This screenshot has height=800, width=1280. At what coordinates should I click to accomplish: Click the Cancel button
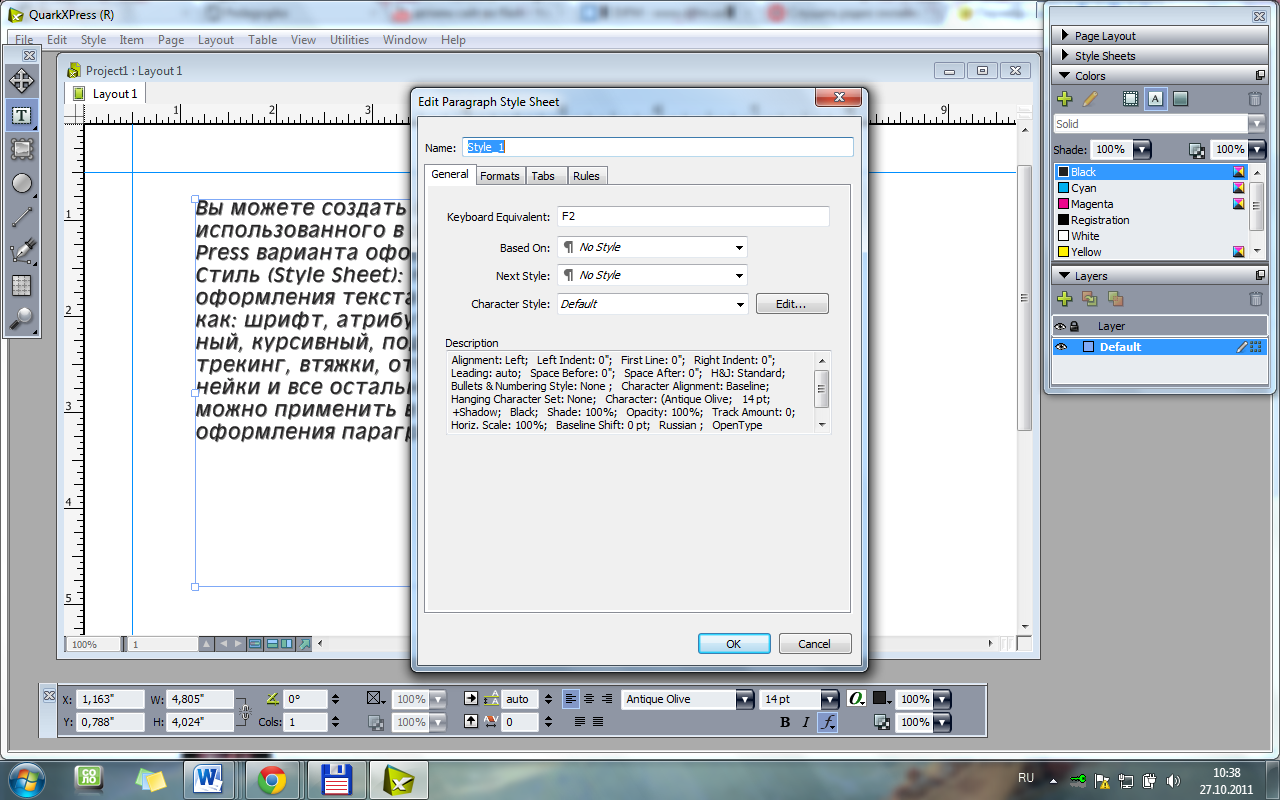click(x=815, y=644)
